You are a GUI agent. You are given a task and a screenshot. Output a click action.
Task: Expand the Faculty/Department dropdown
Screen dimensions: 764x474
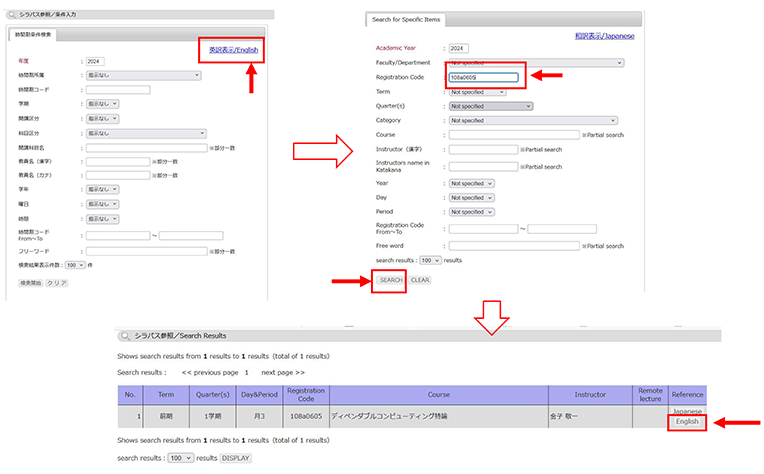click(536, 62)
